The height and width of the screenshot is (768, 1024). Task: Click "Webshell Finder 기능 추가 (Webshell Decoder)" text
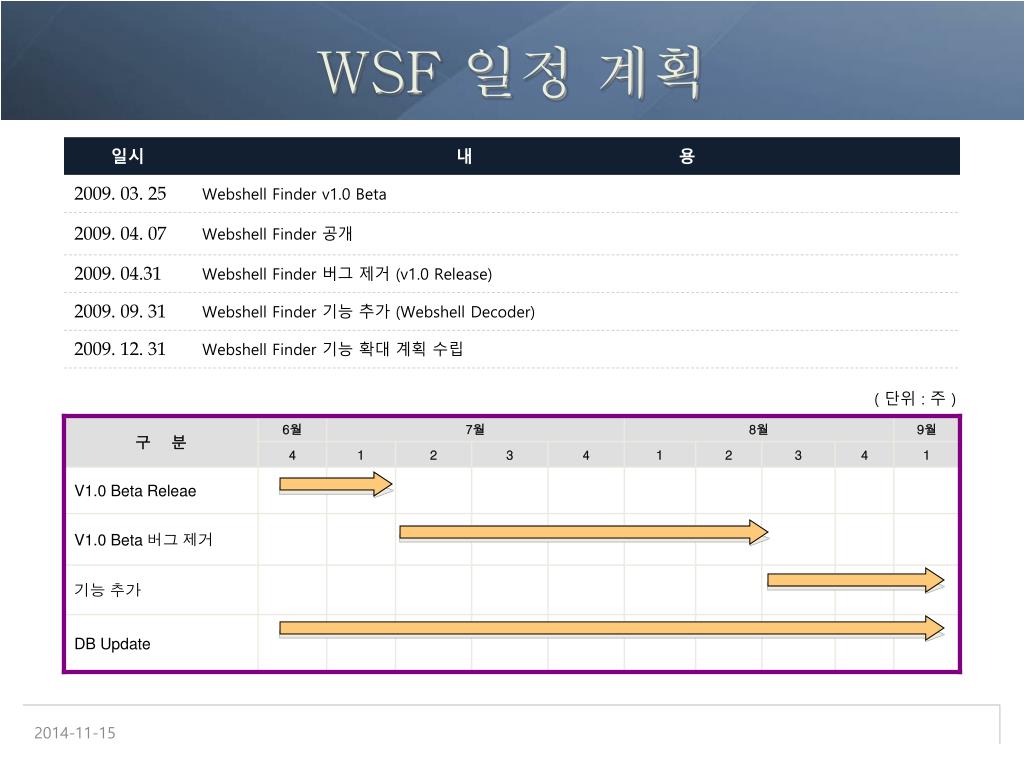[368, 312]
